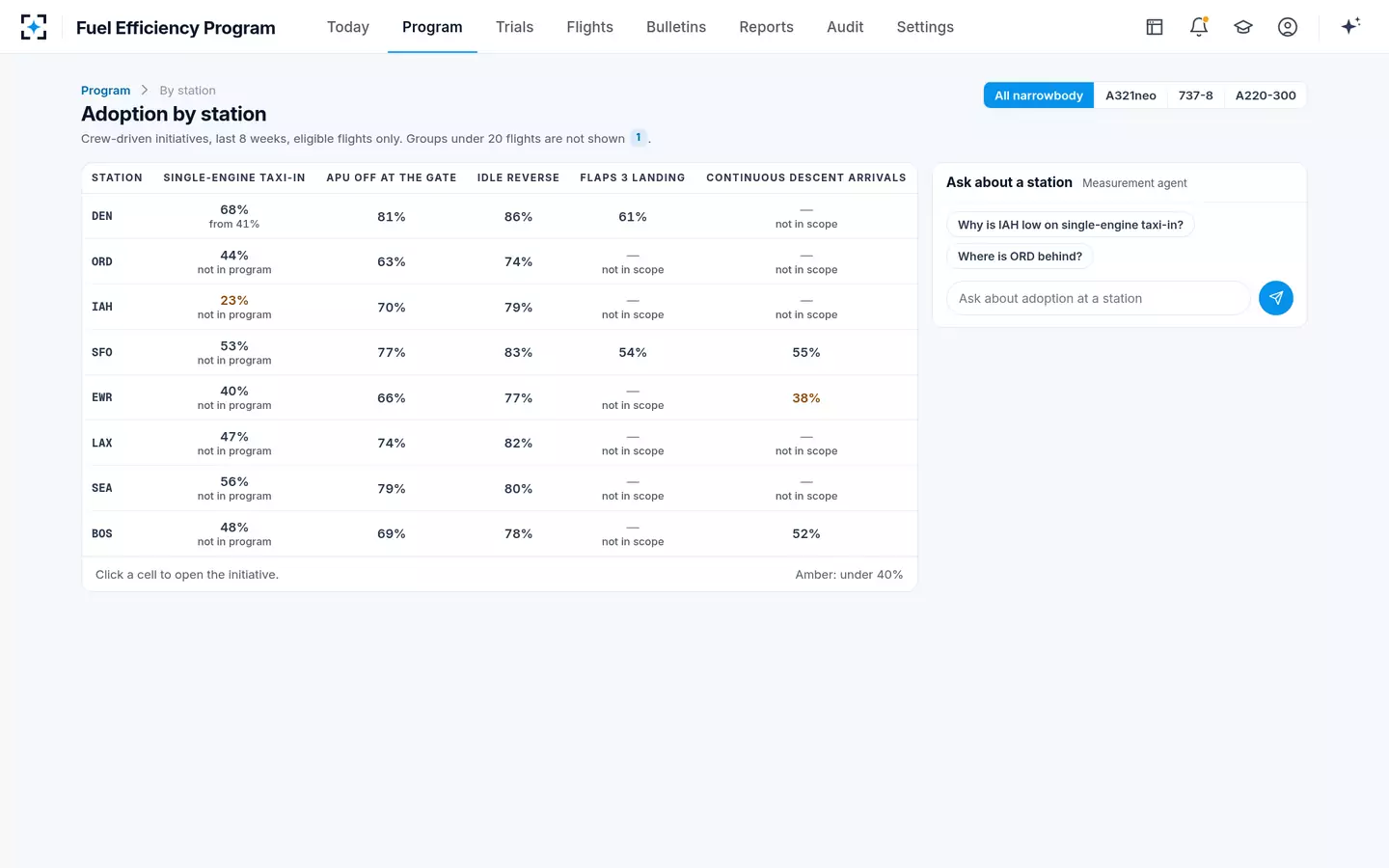Follow the Program breadcrumb link
Screen dimensions: 1389x868
[105, 91]
